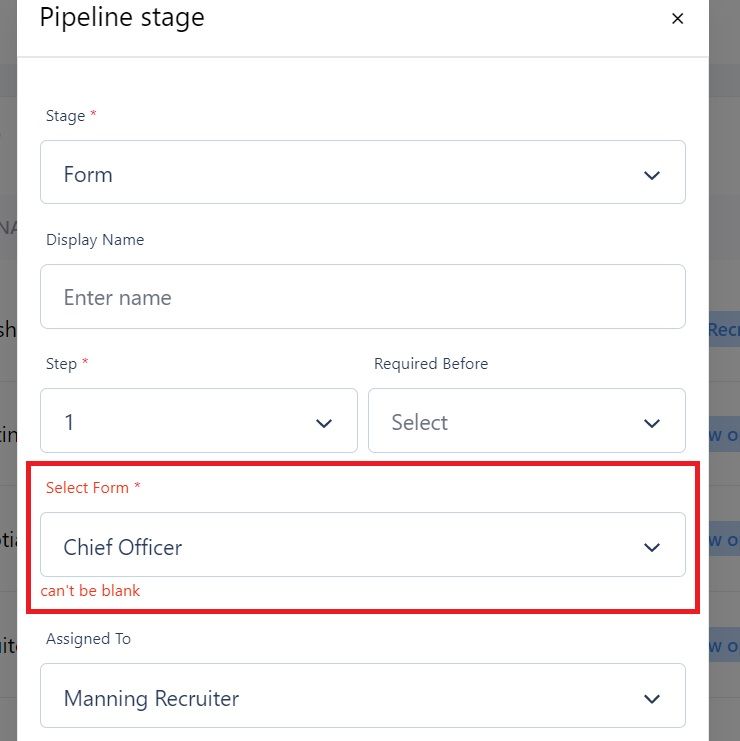Screen dimensions: 740x741
Task: Open the Stage dropdown showing Form
Action: (x=362, y=172)
